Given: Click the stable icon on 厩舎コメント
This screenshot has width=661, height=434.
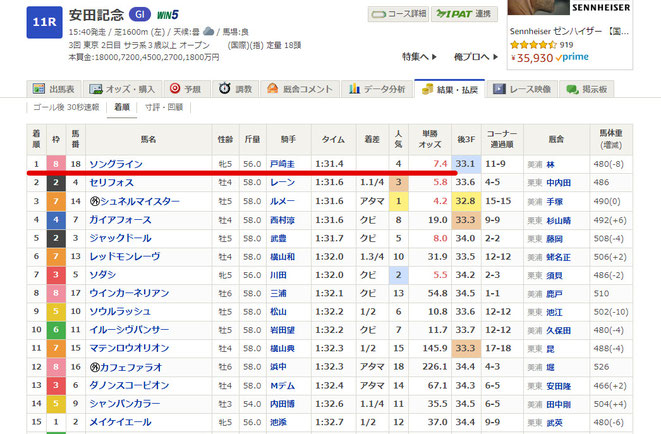Looking at the screenshot, I should click(x=272, y=88).
